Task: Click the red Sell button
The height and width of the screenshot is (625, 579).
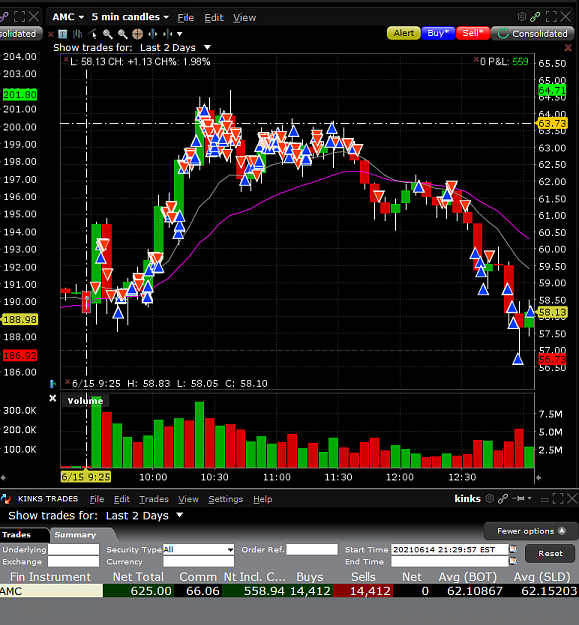Action: (473, 33)
